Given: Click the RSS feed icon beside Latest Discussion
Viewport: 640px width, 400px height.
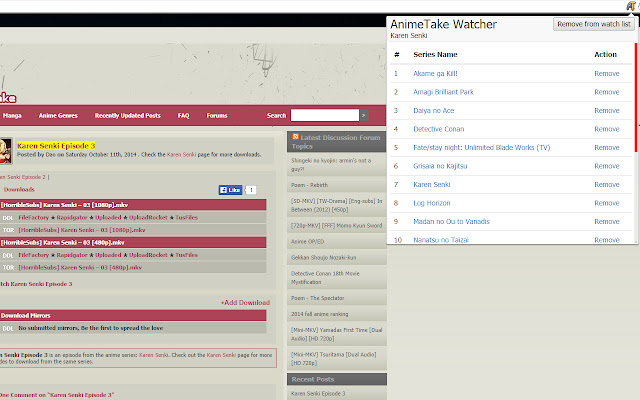Looking at the screenshot, I should tap(296, 137).
